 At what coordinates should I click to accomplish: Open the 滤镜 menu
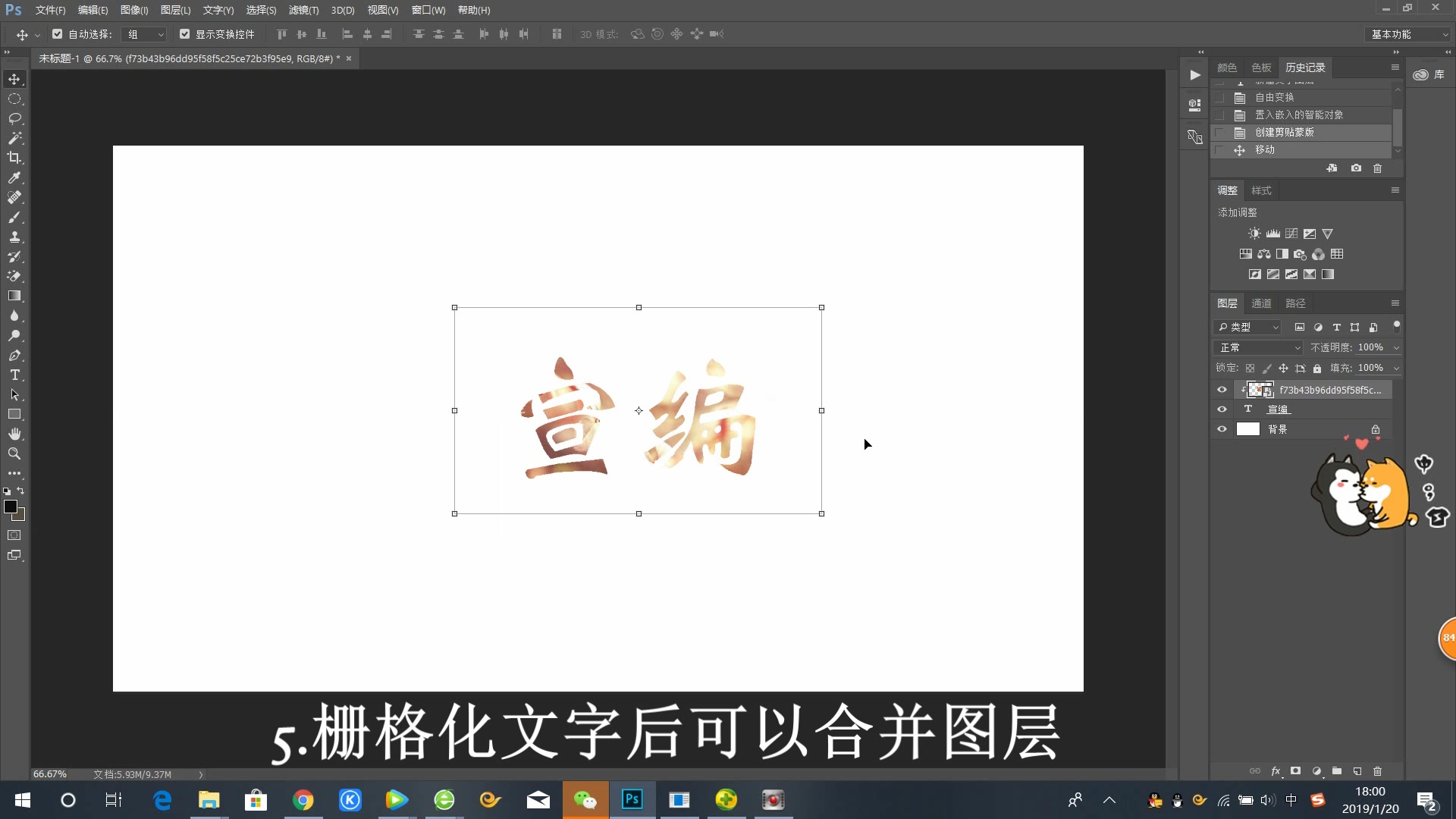pyautogui.click(x=303, y=10)
